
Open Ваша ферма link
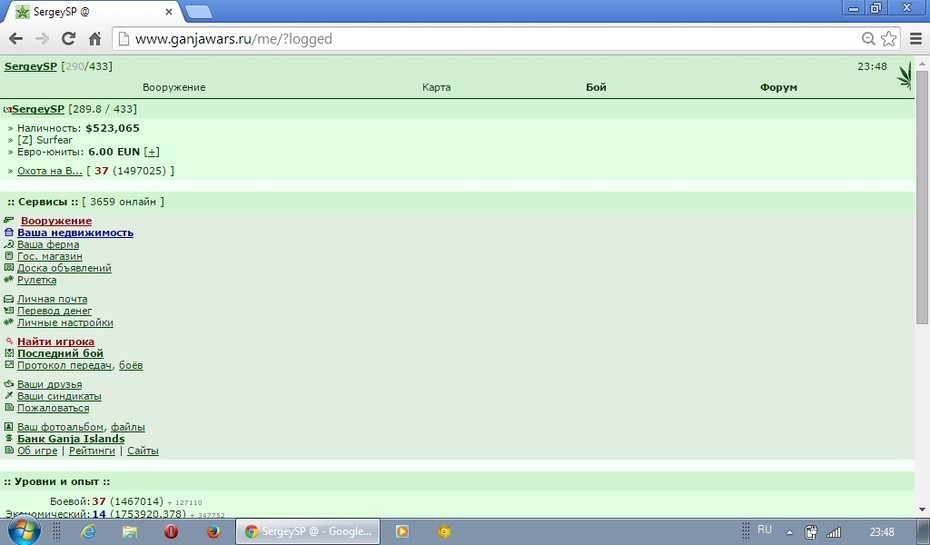(x=48, y=244)
